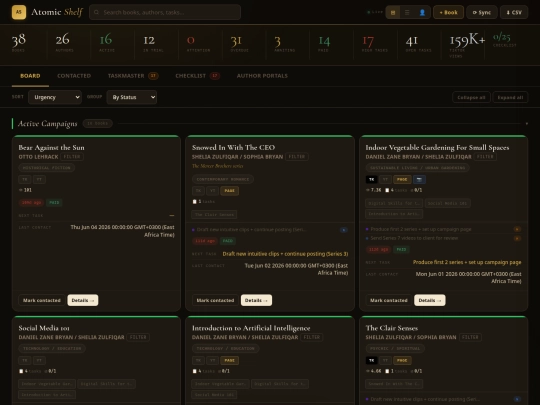Click YT badge on Indoor Vegetable Gardening card
The width and height of the screenshot is (540, 405).
(x=385, y=179)
